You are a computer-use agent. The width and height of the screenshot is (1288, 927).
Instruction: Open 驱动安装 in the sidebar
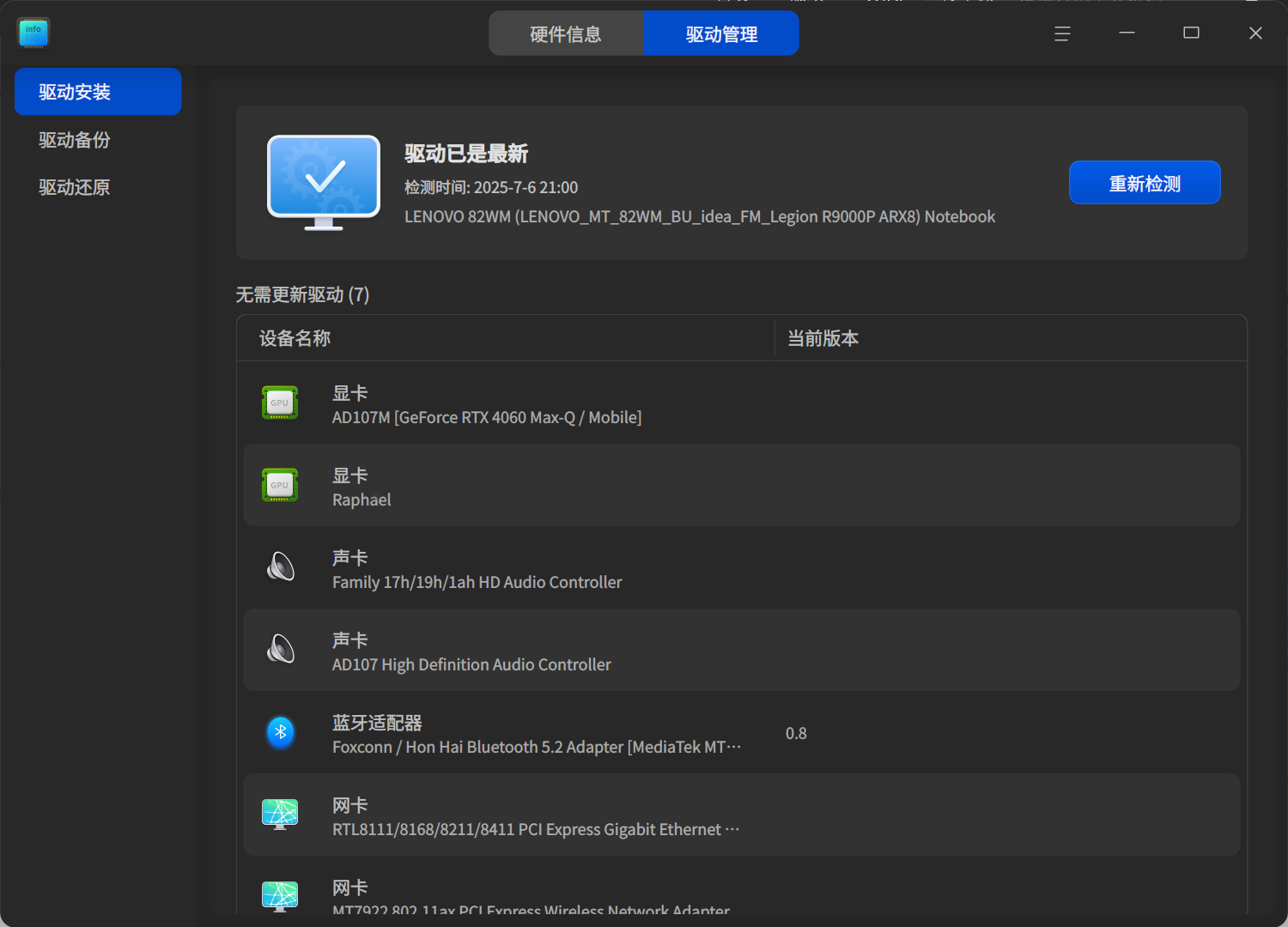point(98,92)
